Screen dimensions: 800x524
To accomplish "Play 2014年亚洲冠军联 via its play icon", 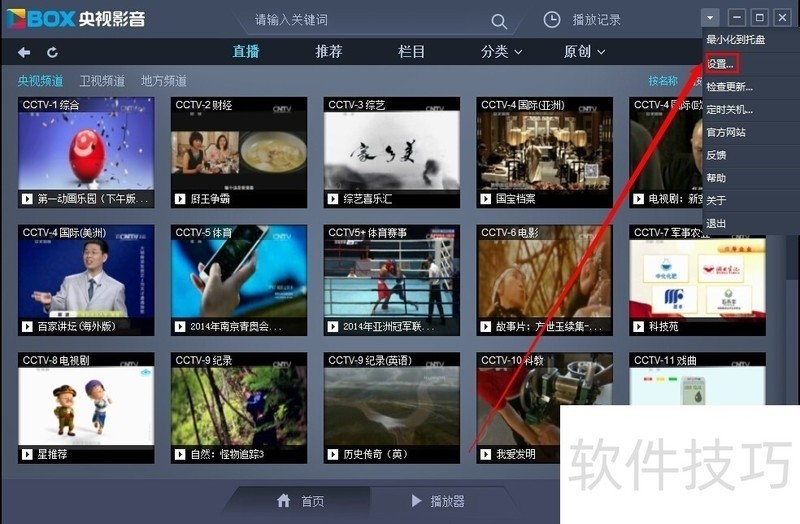I will click(x=333, y=327).
